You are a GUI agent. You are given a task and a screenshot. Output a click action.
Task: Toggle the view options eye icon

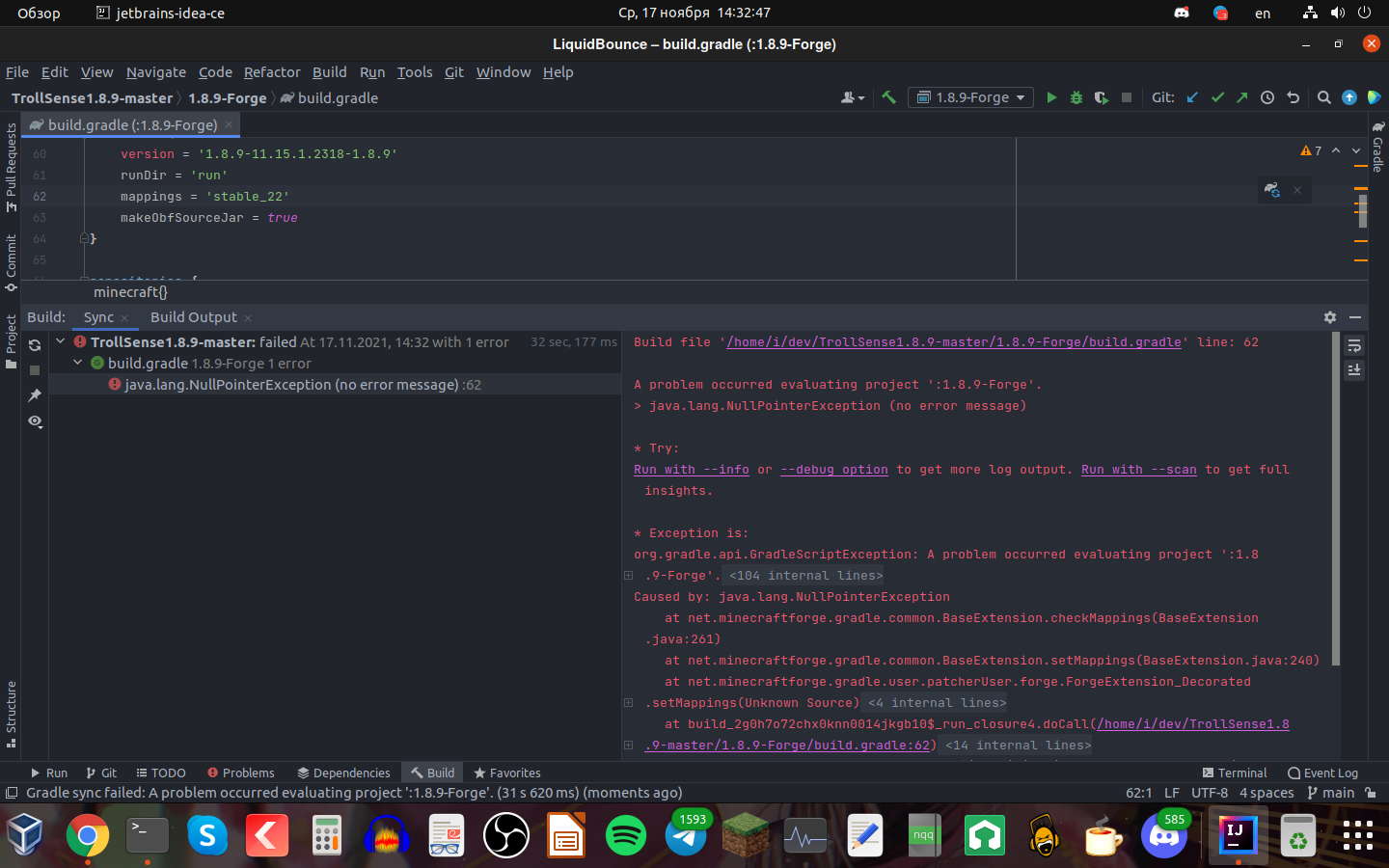[35, 421]
